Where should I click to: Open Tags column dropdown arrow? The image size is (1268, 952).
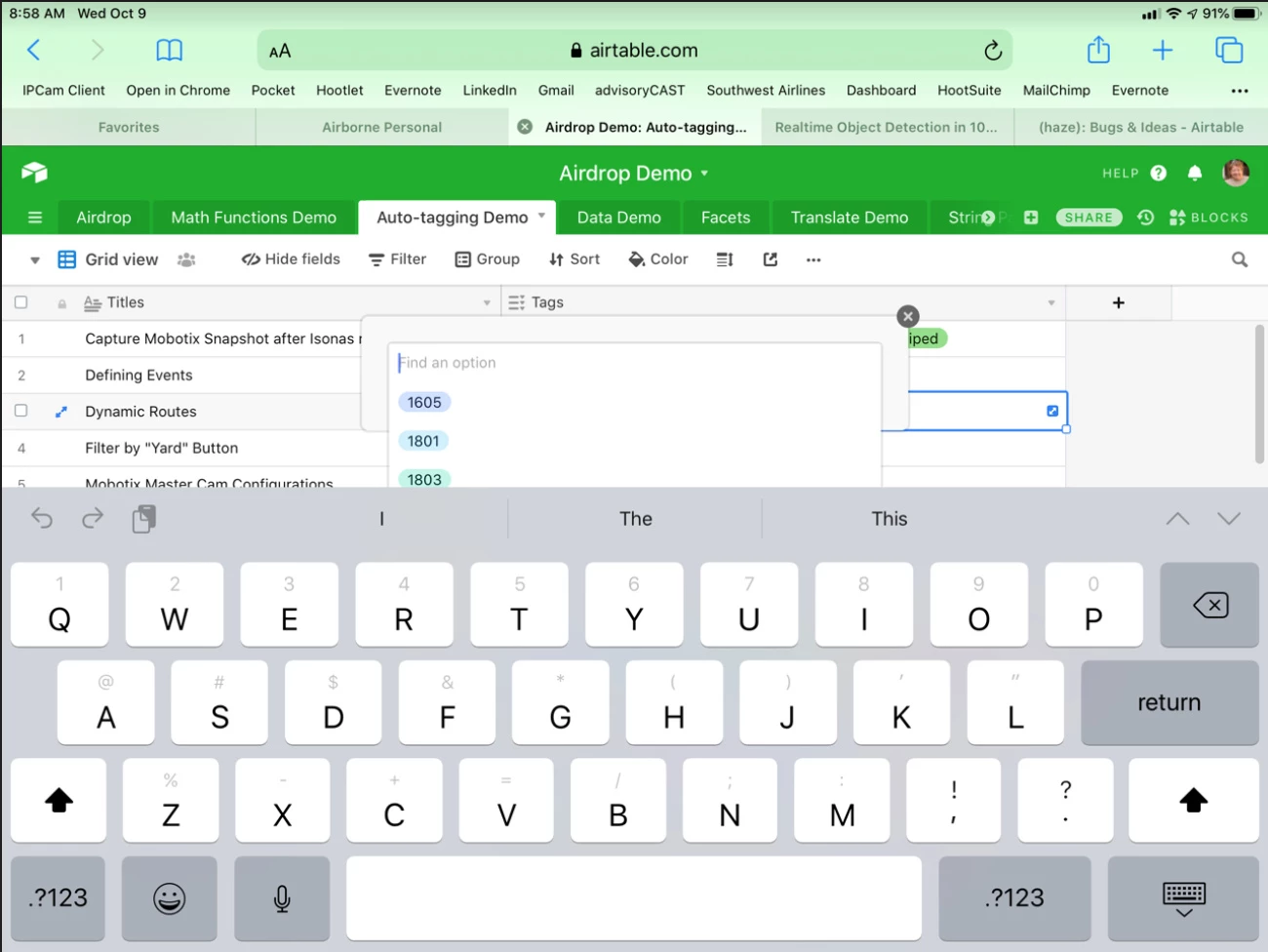point(1051,303)
